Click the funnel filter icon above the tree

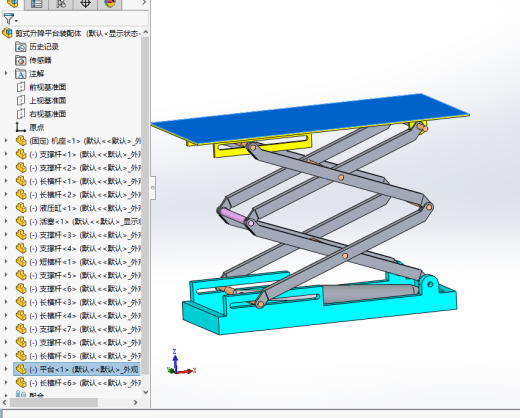click(x=9, y=19)
